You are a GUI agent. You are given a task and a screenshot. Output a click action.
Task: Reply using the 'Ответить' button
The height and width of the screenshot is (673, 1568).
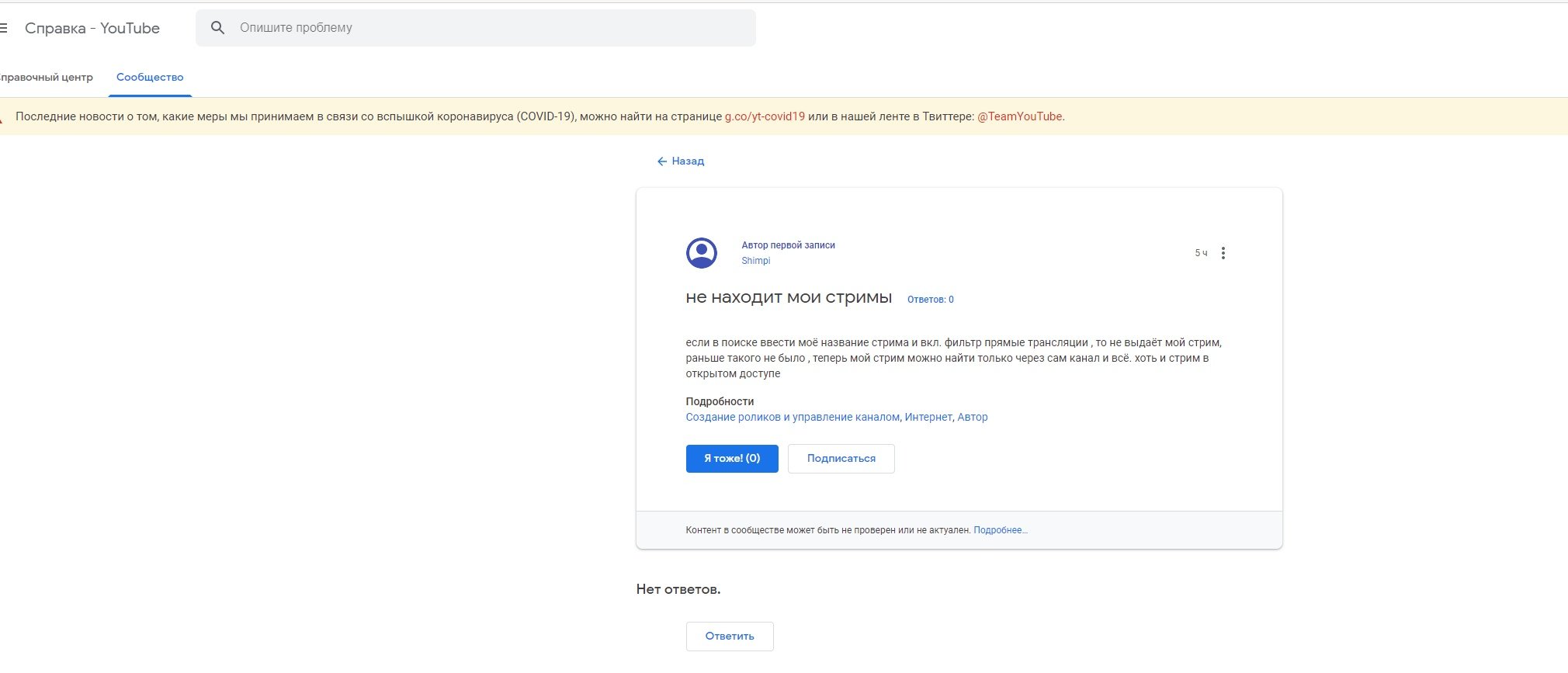[x=730, y=637]
